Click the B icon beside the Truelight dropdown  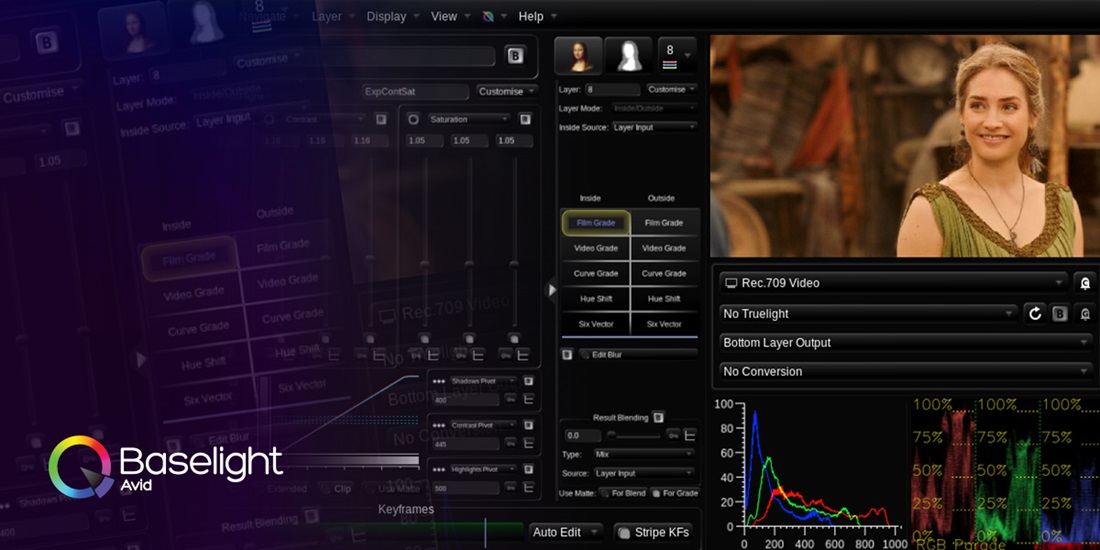(x=1060, y=314)
